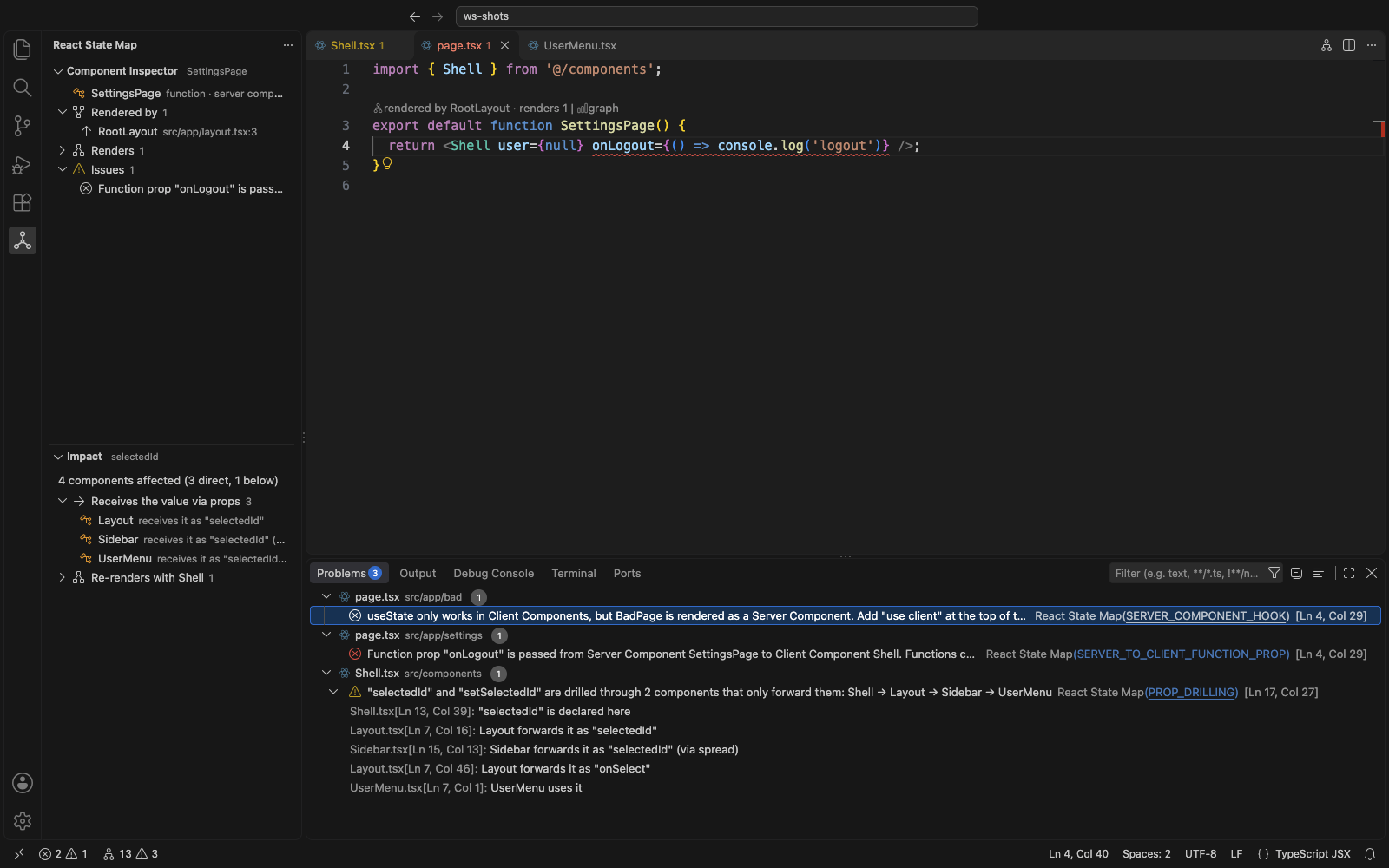Close the page.tsx editor tab
The image size is (1389, 868).
(504, 45)
